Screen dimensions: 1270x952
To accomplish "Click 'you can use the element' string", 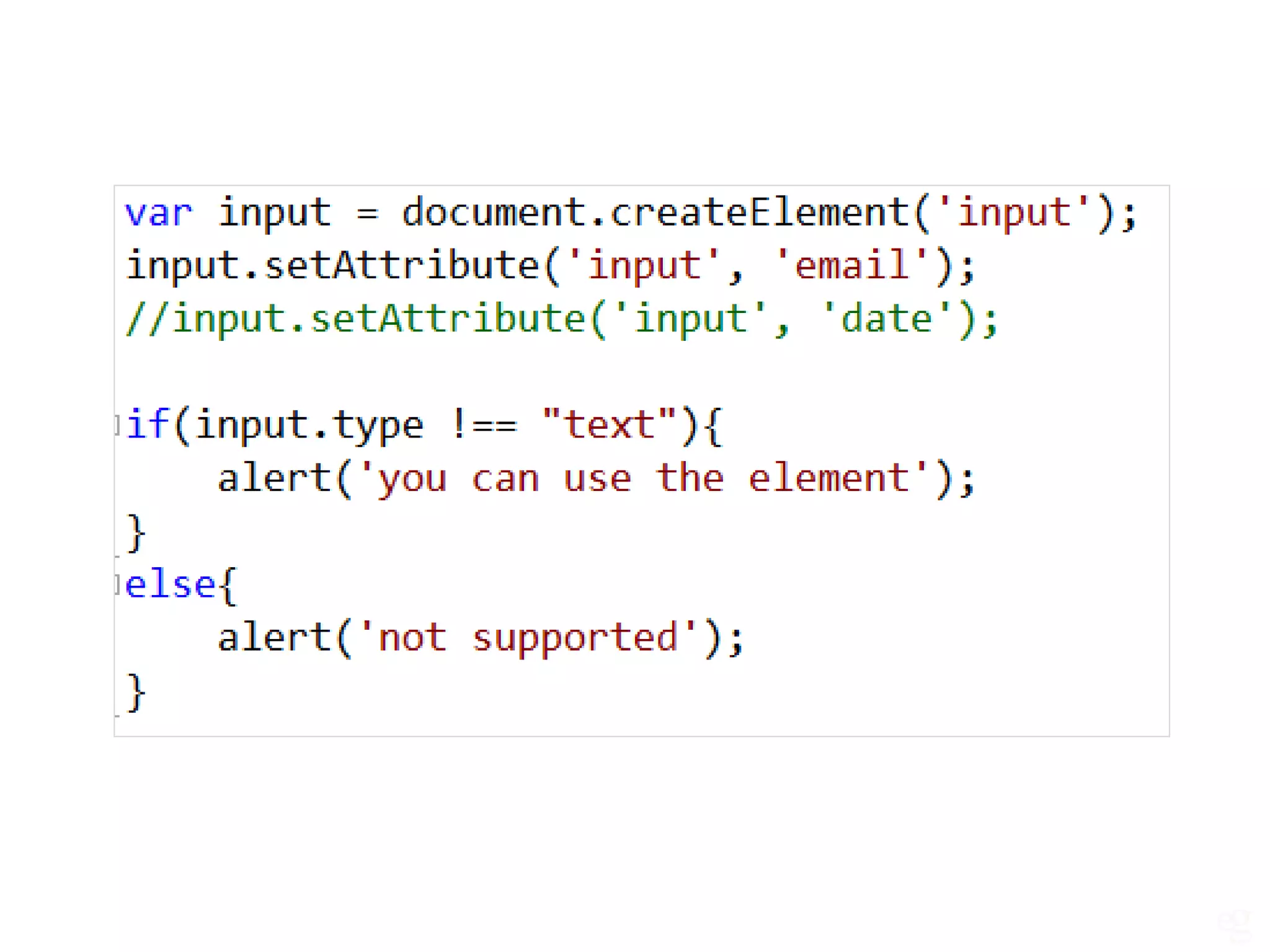I will point(644,478).
